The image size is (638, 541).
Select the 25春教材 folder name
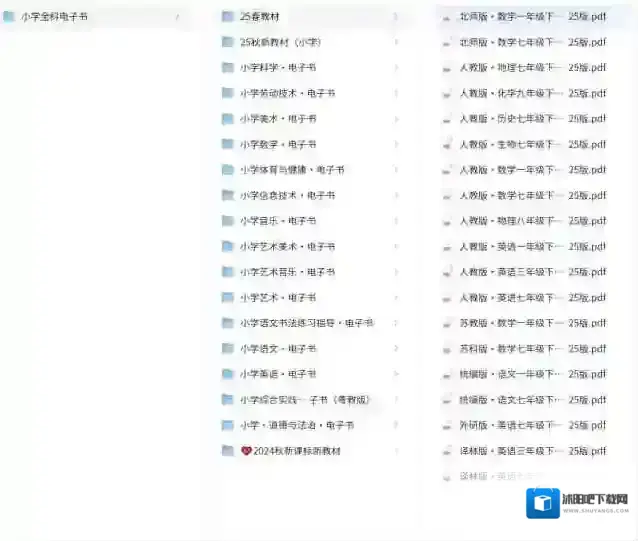[260, 17]
